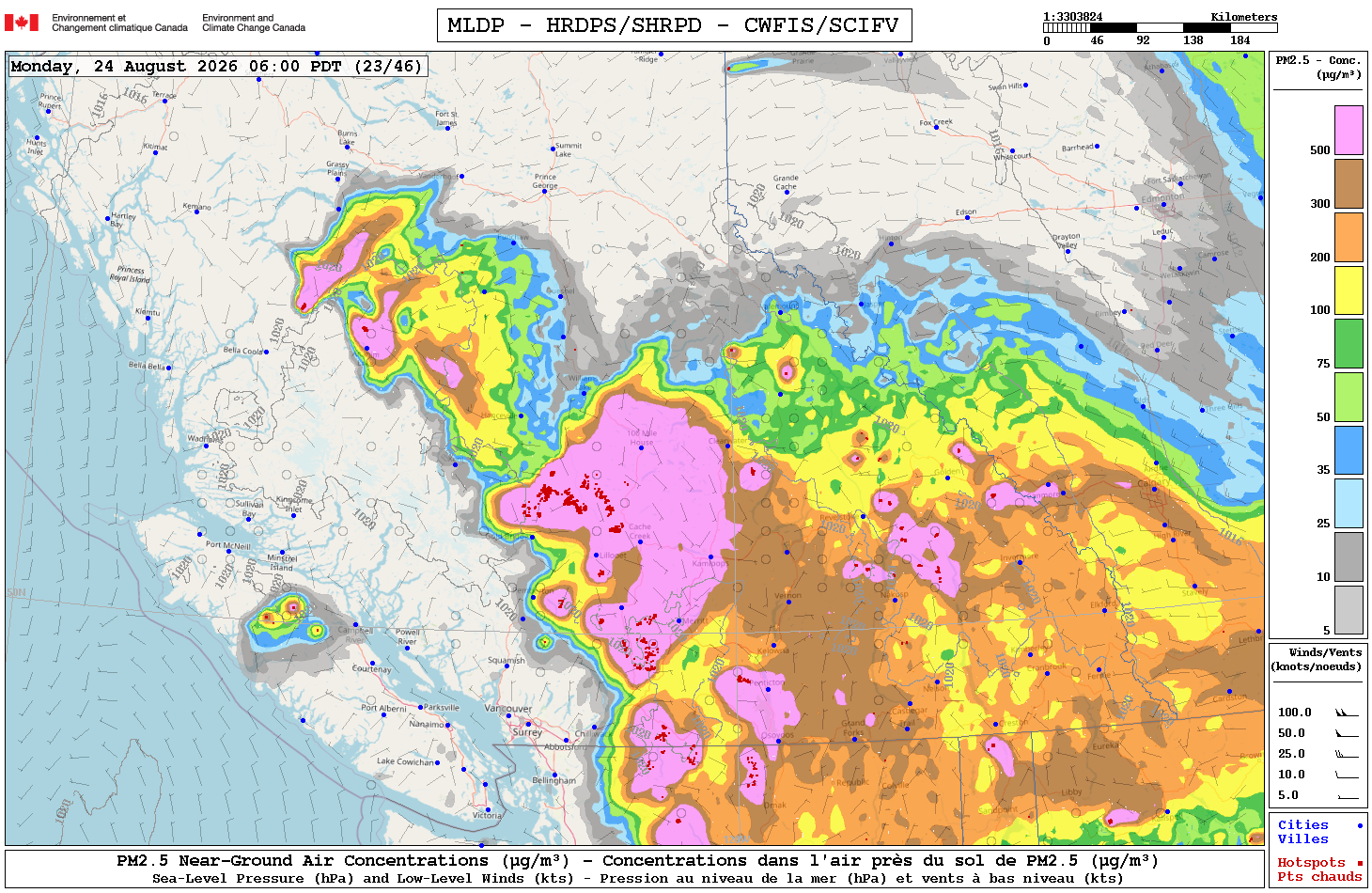This screenshot has height=893, width=1372.
Task: Select the orange legend swatch above 200
Action: (x=1349, y=237)
